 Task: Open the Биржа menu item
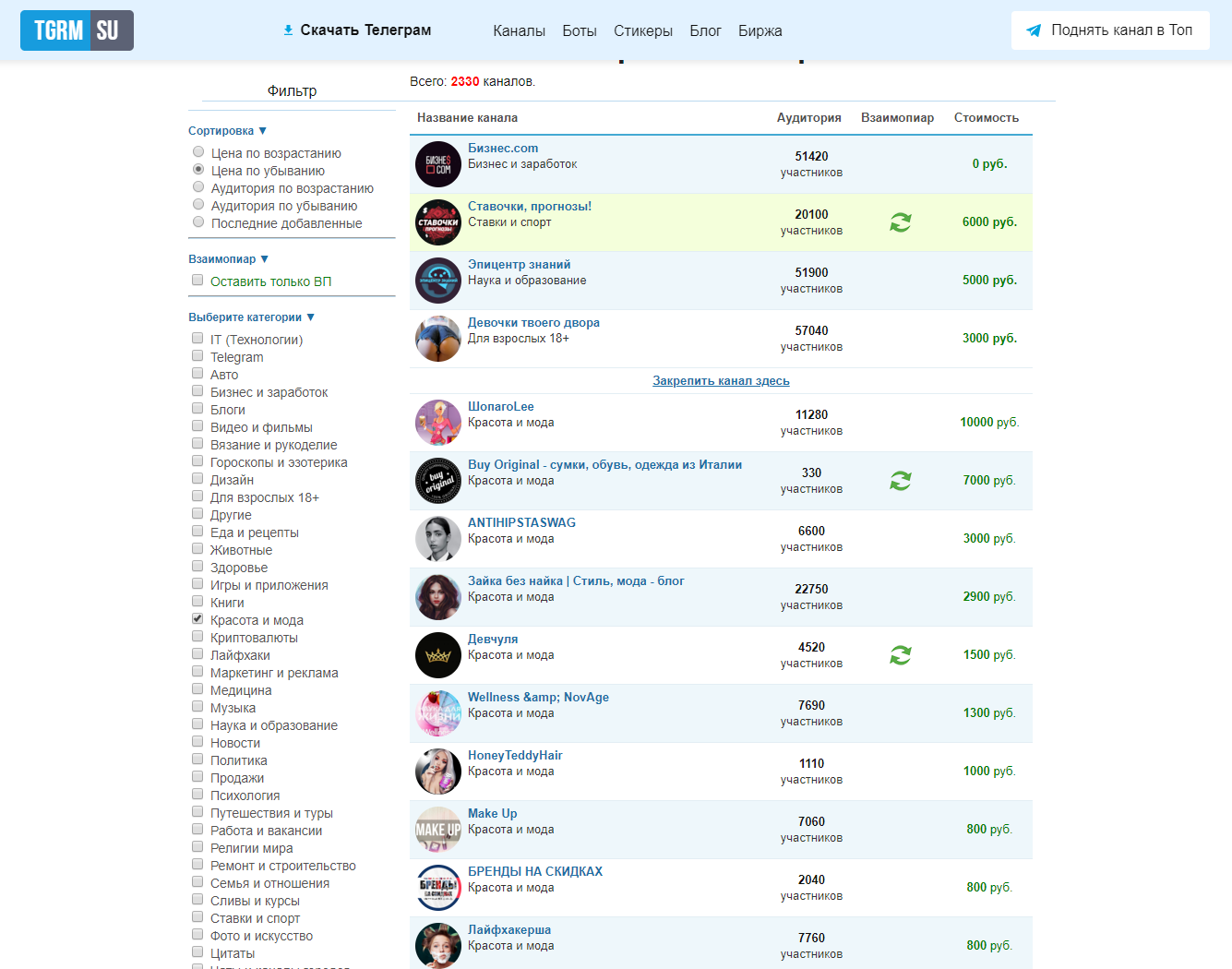760,30
